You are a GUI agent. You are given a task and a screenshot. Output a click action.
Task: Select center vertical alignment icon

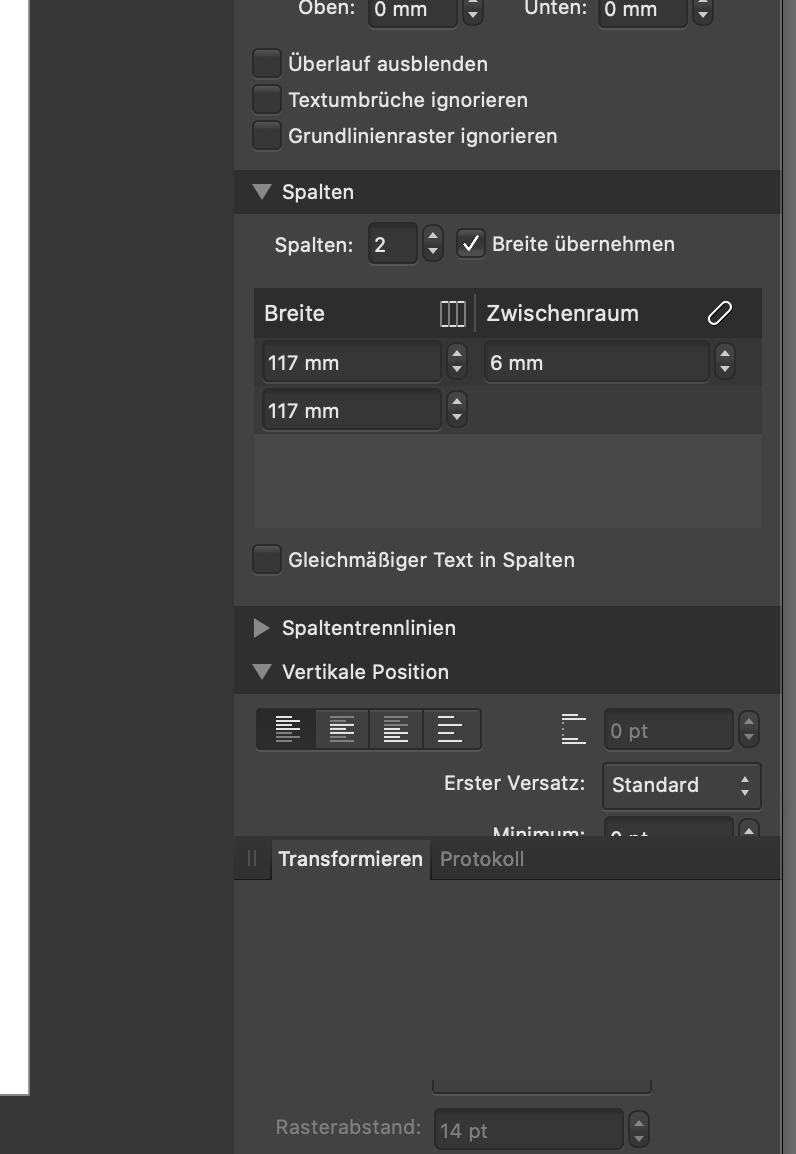(342, 729)
